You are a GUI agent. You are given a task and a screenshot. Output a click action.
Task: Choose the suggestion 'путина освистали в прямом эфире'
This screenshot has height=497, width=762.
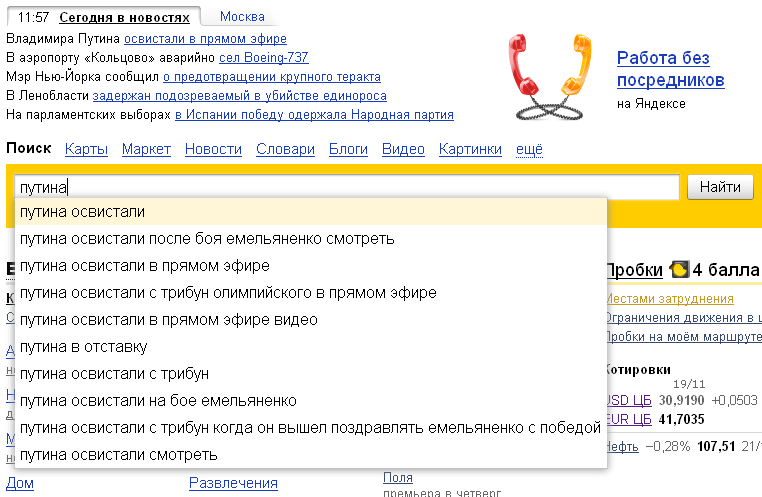[x=311, y=266]
